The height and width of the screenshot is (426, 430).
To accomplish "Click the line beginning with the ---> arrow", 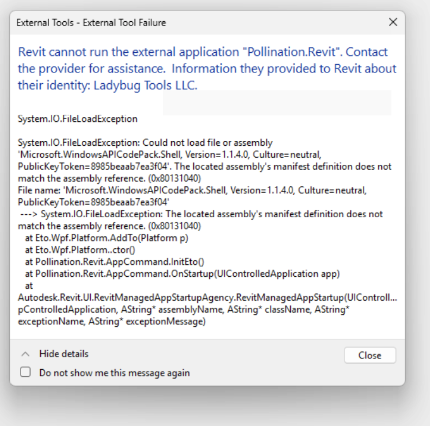I will [x=201, y=214].
